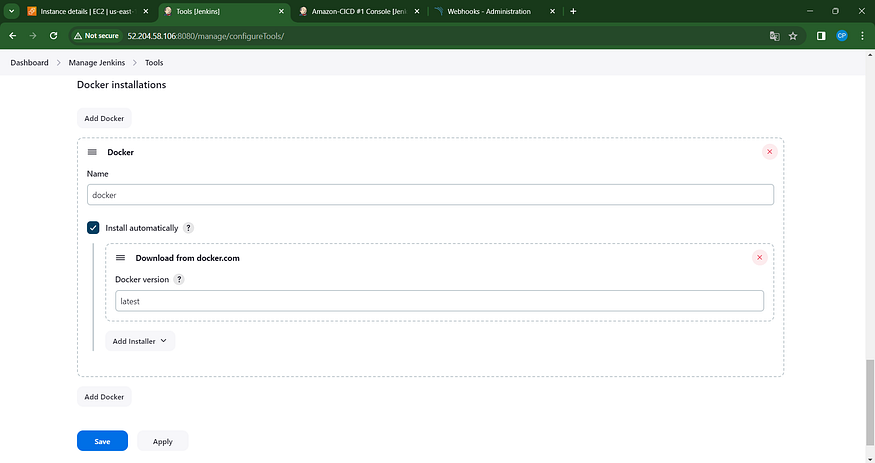Click the Not secure site info badge
This screenshot has height=463, width=875.
[x=97, y=36]
